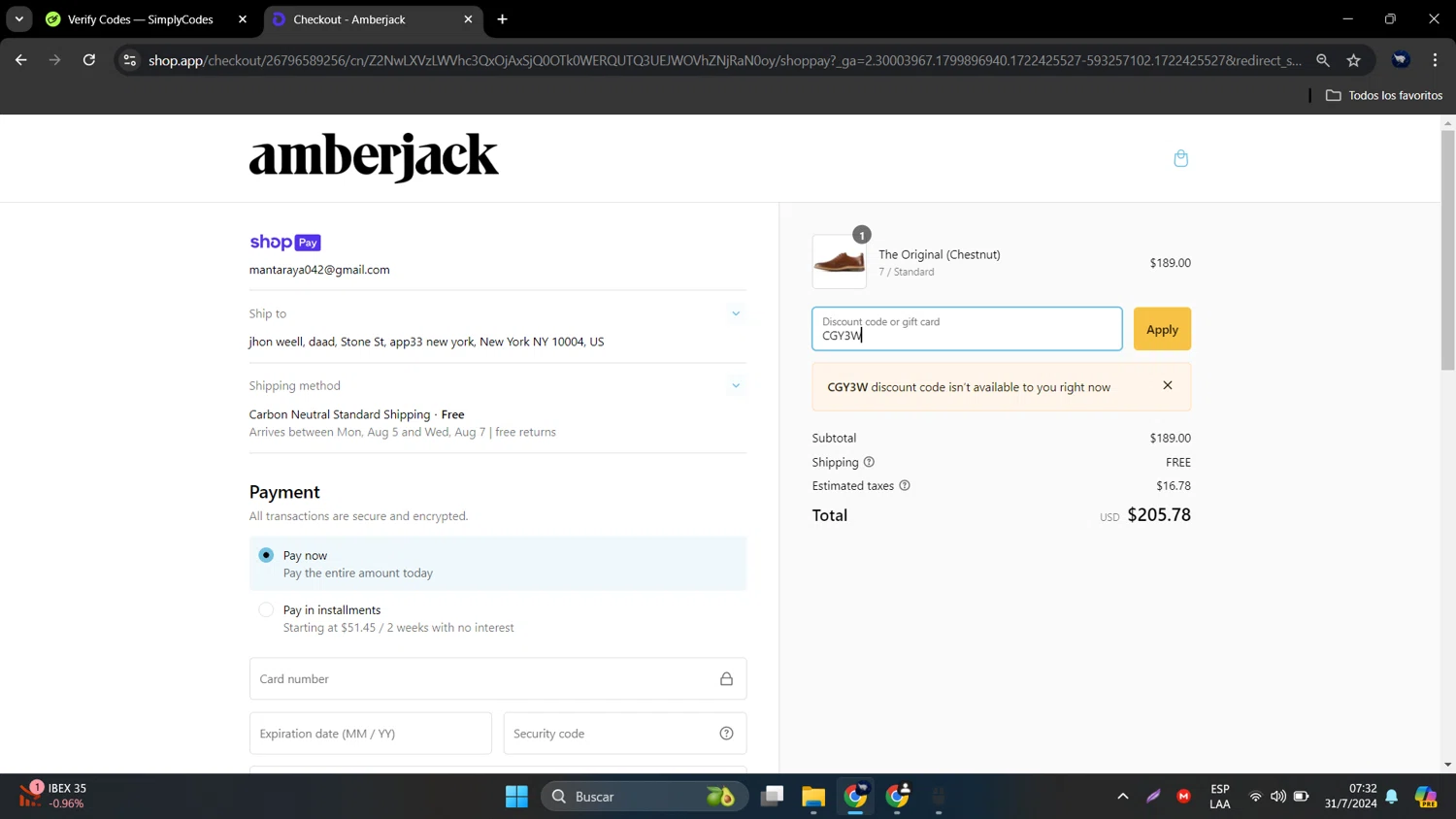This screenshot has height=819, width=1456.
Task: Focus the Discount code or gift card field
Action: 967,329
